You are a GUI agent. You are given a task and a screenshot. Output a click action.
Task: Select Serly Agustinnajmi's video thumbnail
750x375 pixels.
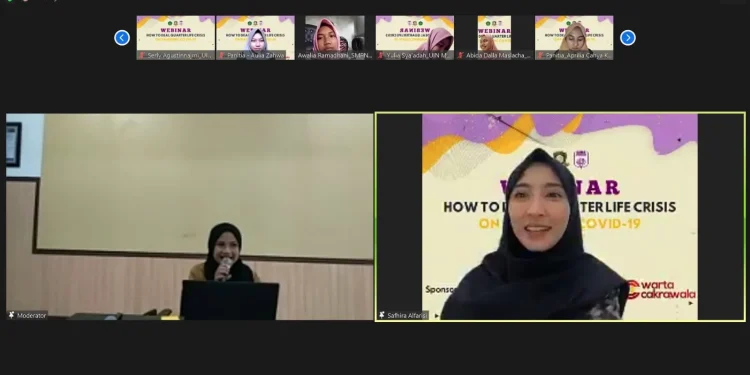click(x=176, y=38)
